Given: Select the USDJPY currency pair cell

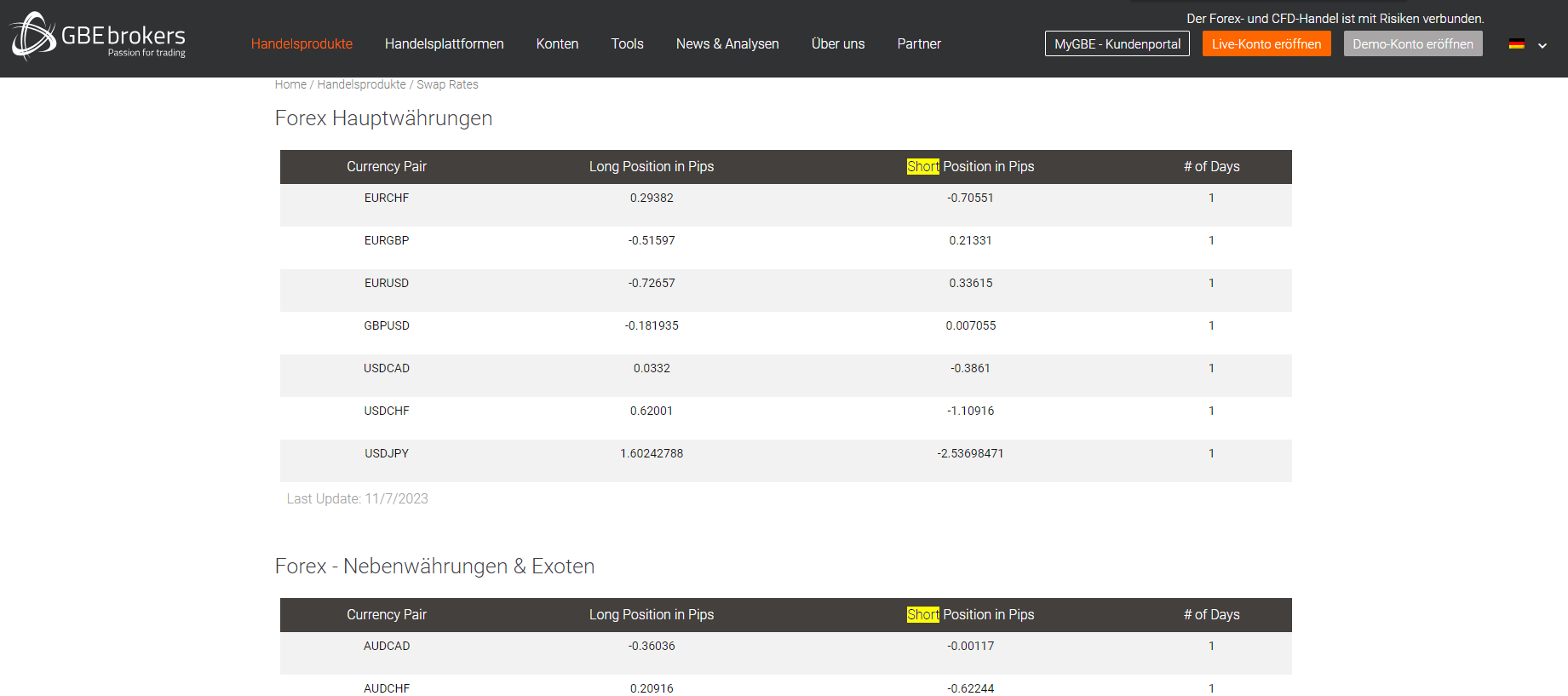Looking at the screenshot, I should pos(387,453).
